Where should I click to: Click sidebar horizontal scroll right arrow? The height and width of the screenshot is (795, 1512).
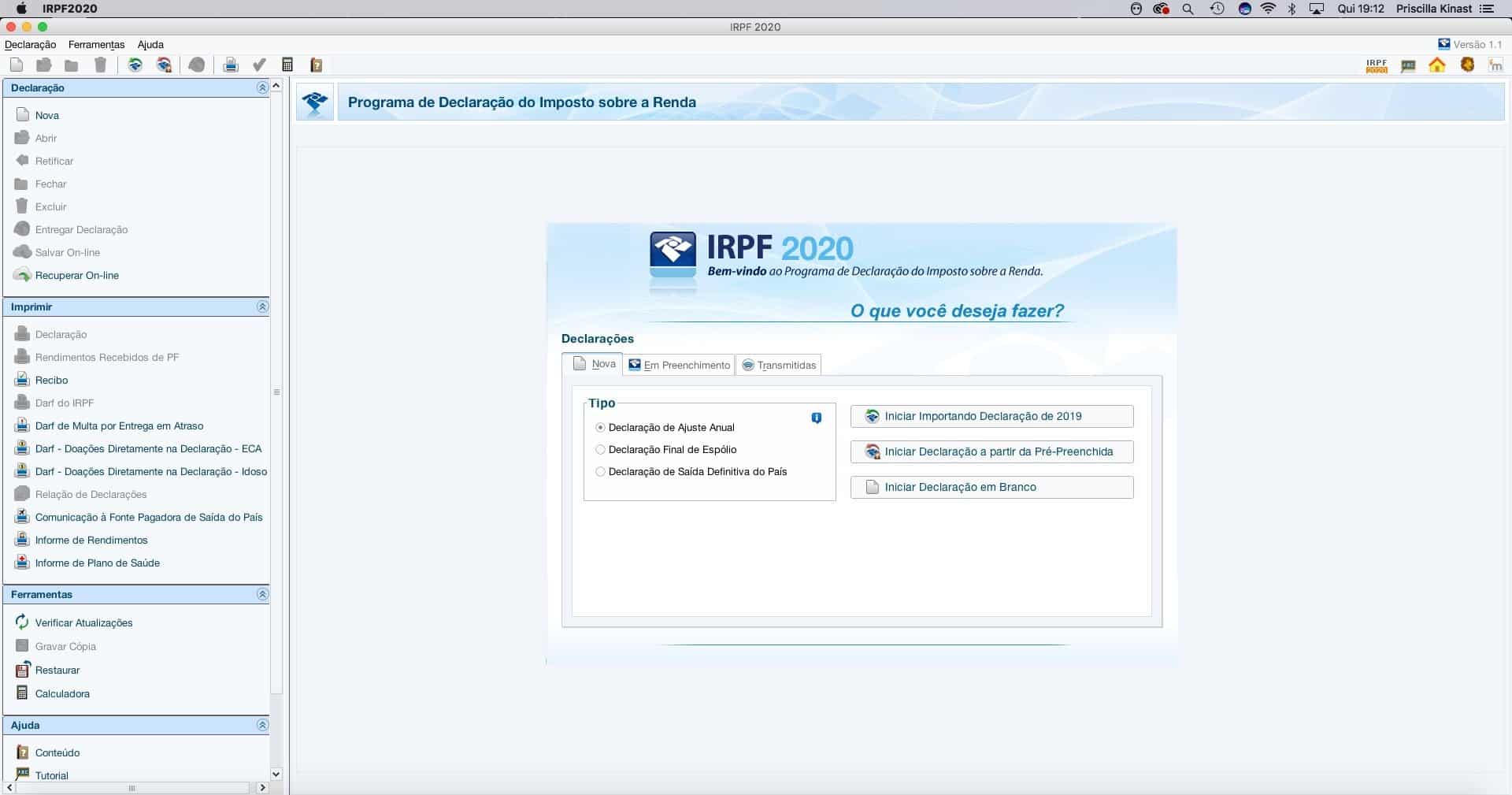pyautogui.click(x=263, y=787)
